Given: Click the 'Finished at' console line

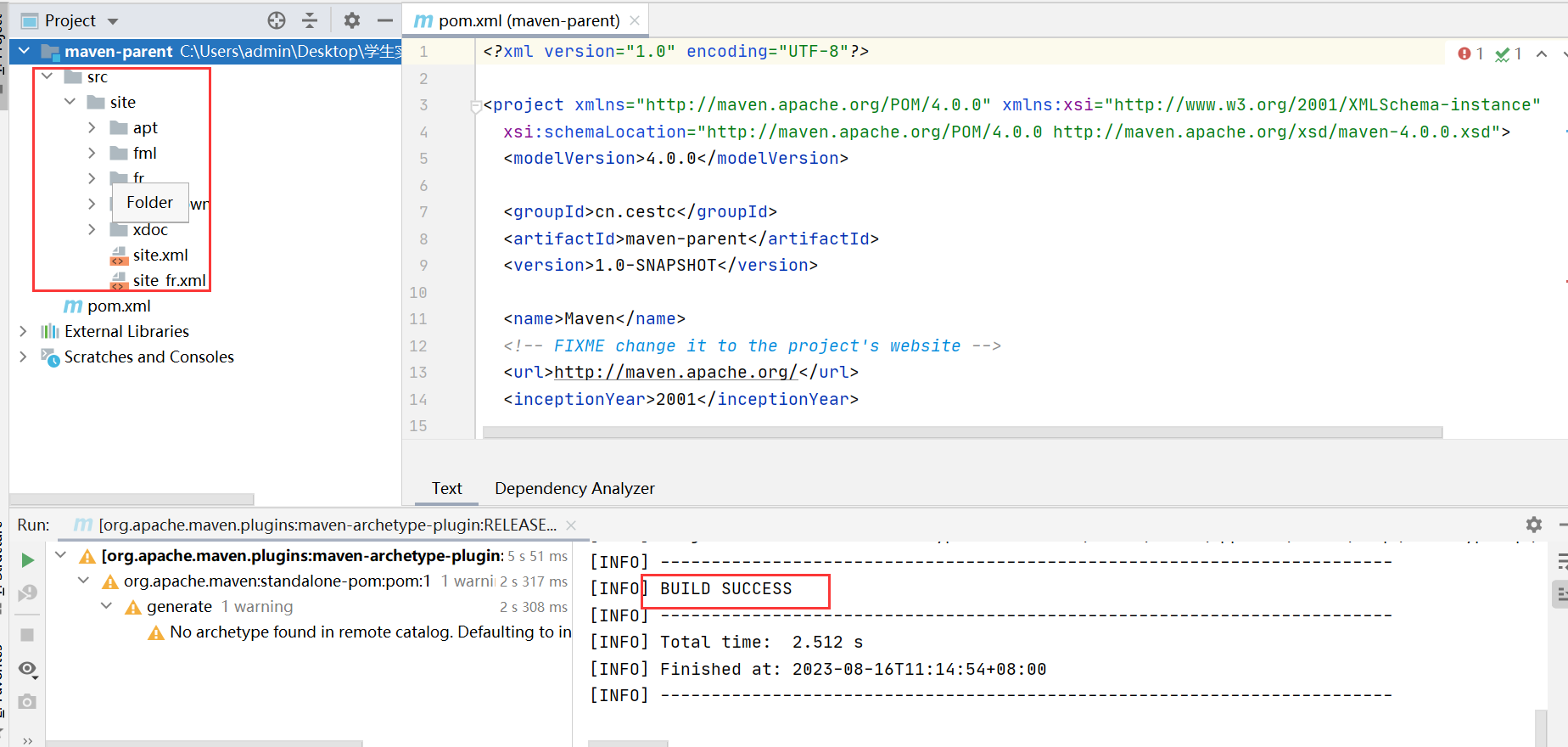Looking at the screenshot, I should [x=818, y=670].
